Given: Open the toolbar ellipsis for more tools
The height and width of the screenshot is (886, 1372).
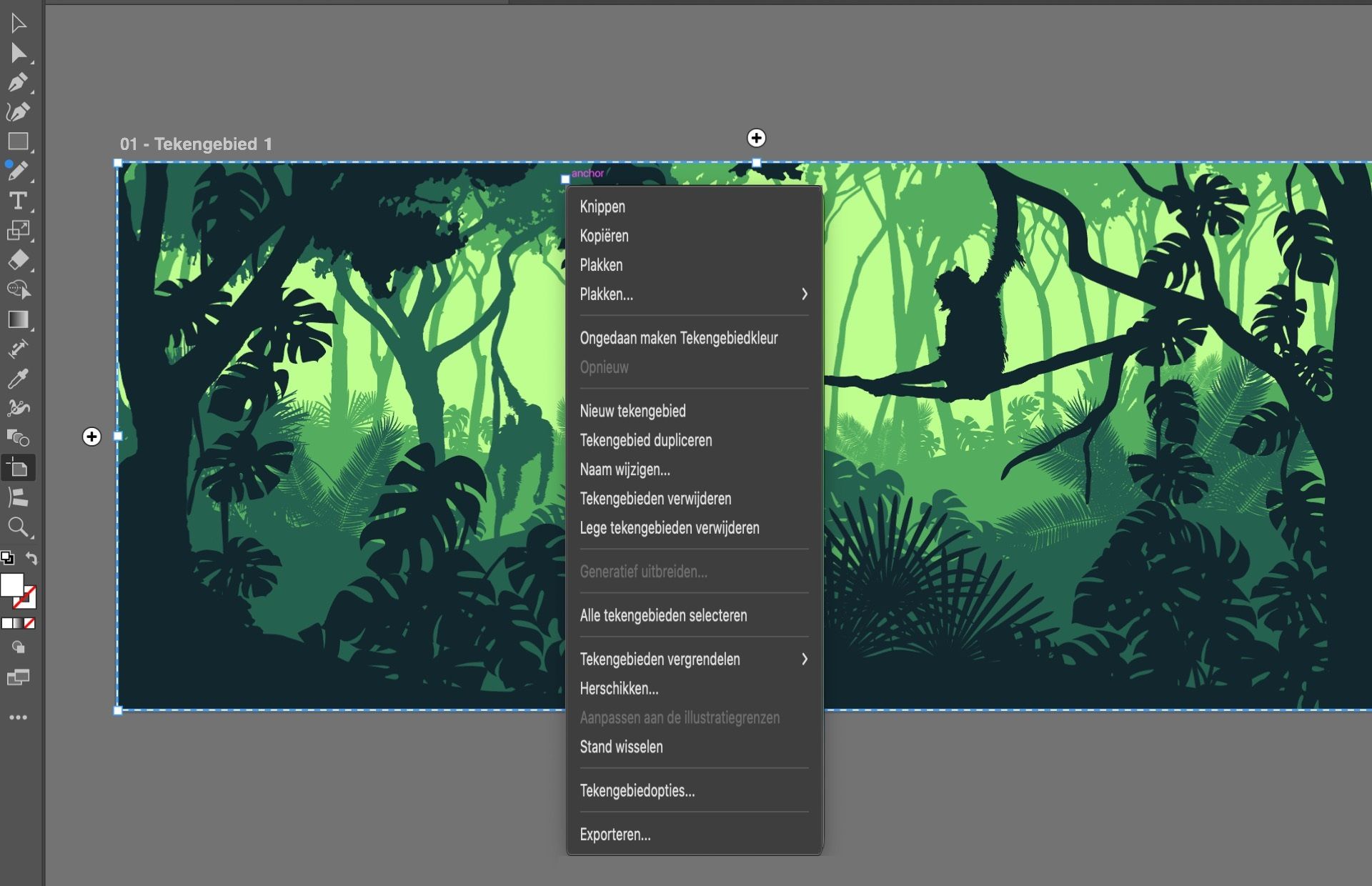Looking at the screenshot, I should (19, 717).
